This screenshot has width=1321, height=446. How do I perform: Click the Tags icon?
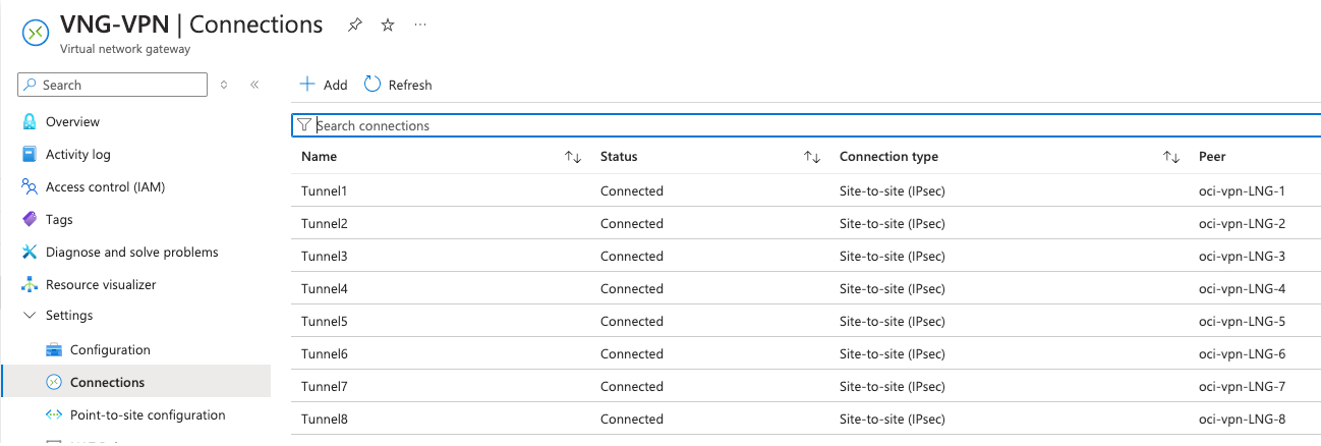(x=29, y=219)
